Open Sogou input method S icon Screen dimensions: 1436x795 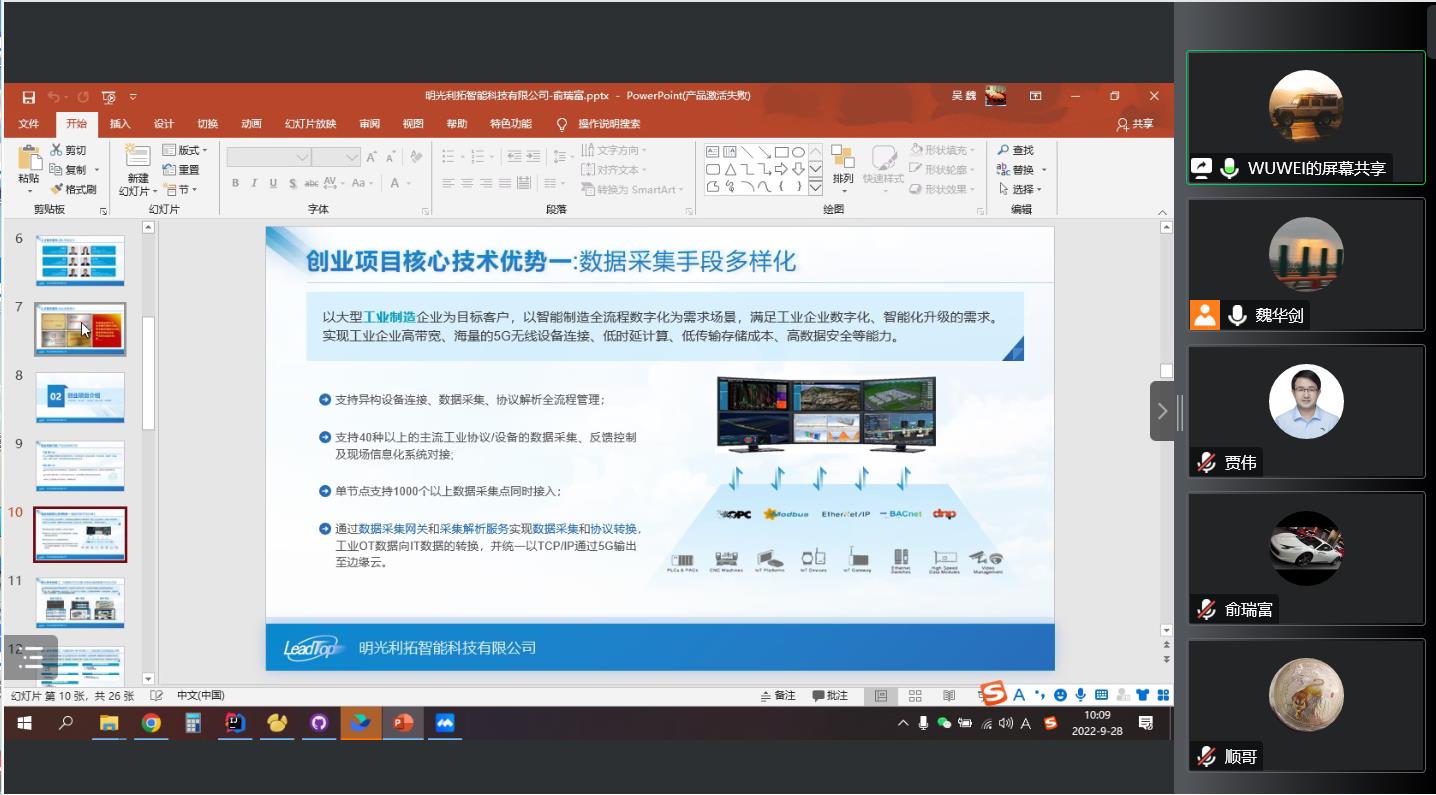[992, 693]
